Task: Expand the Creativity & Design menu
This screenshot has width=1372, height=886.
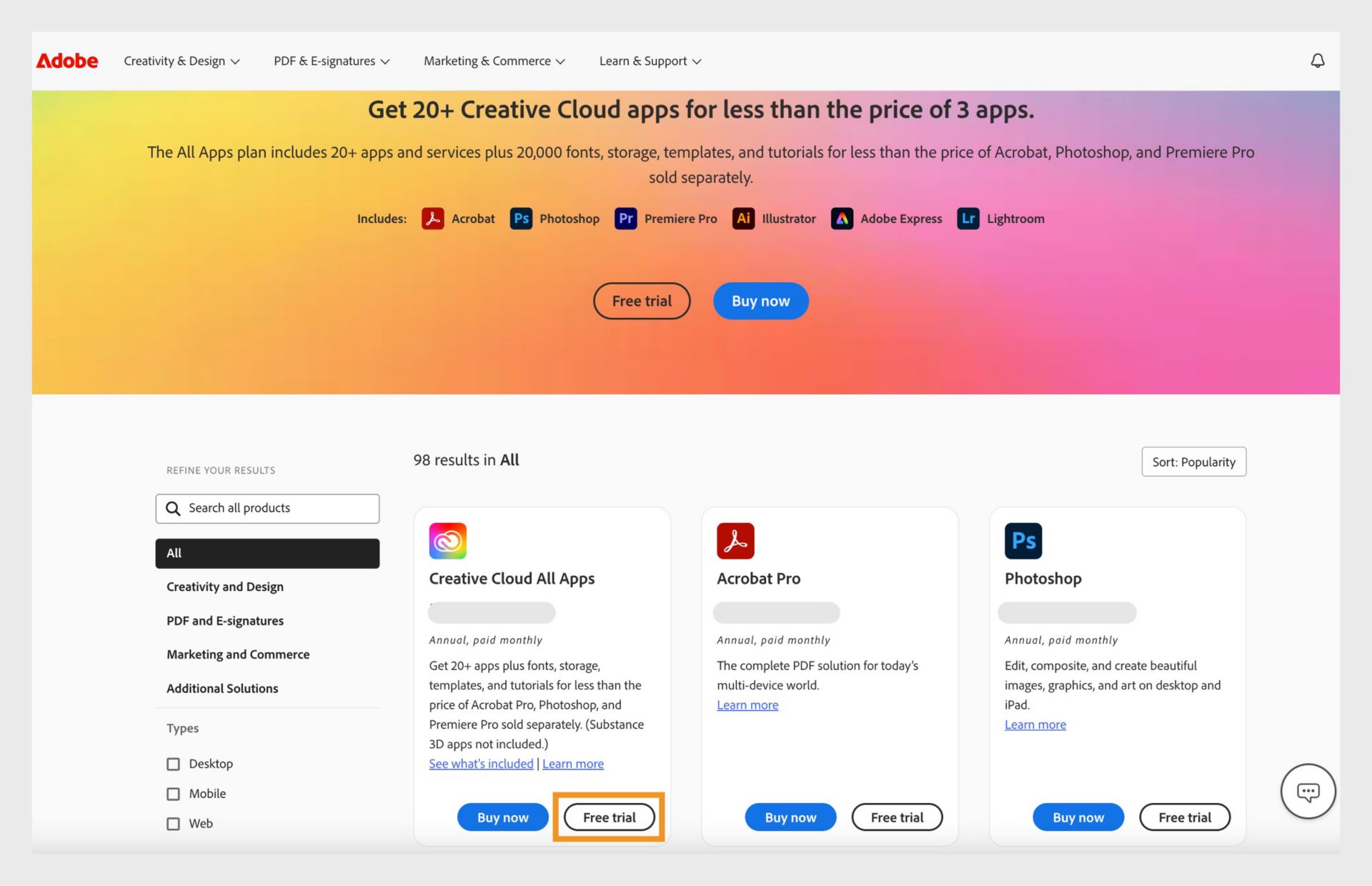Action: tap(181, 61)
